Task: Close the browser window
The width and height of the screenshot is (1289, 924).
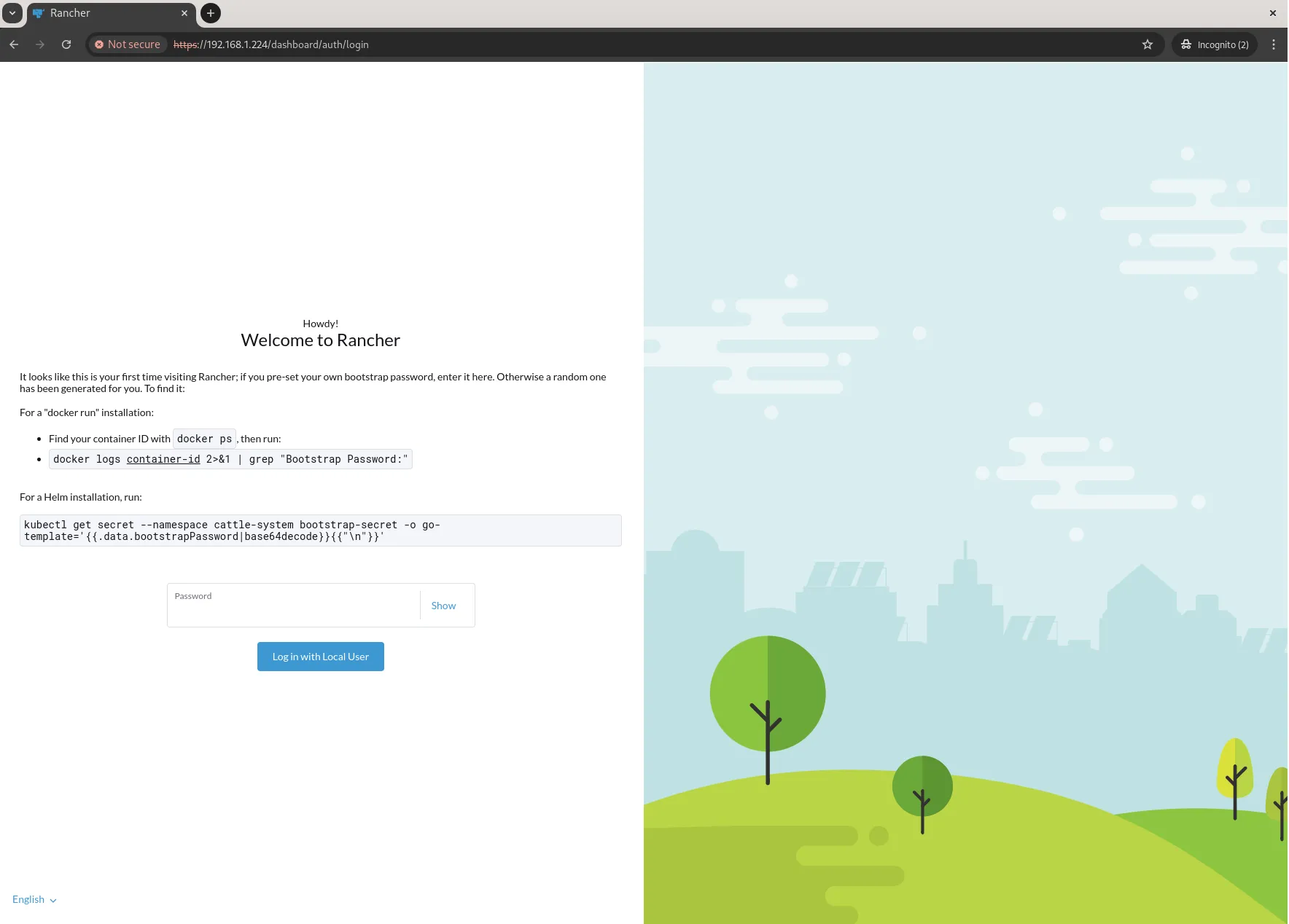Action: coord(1273,13)
